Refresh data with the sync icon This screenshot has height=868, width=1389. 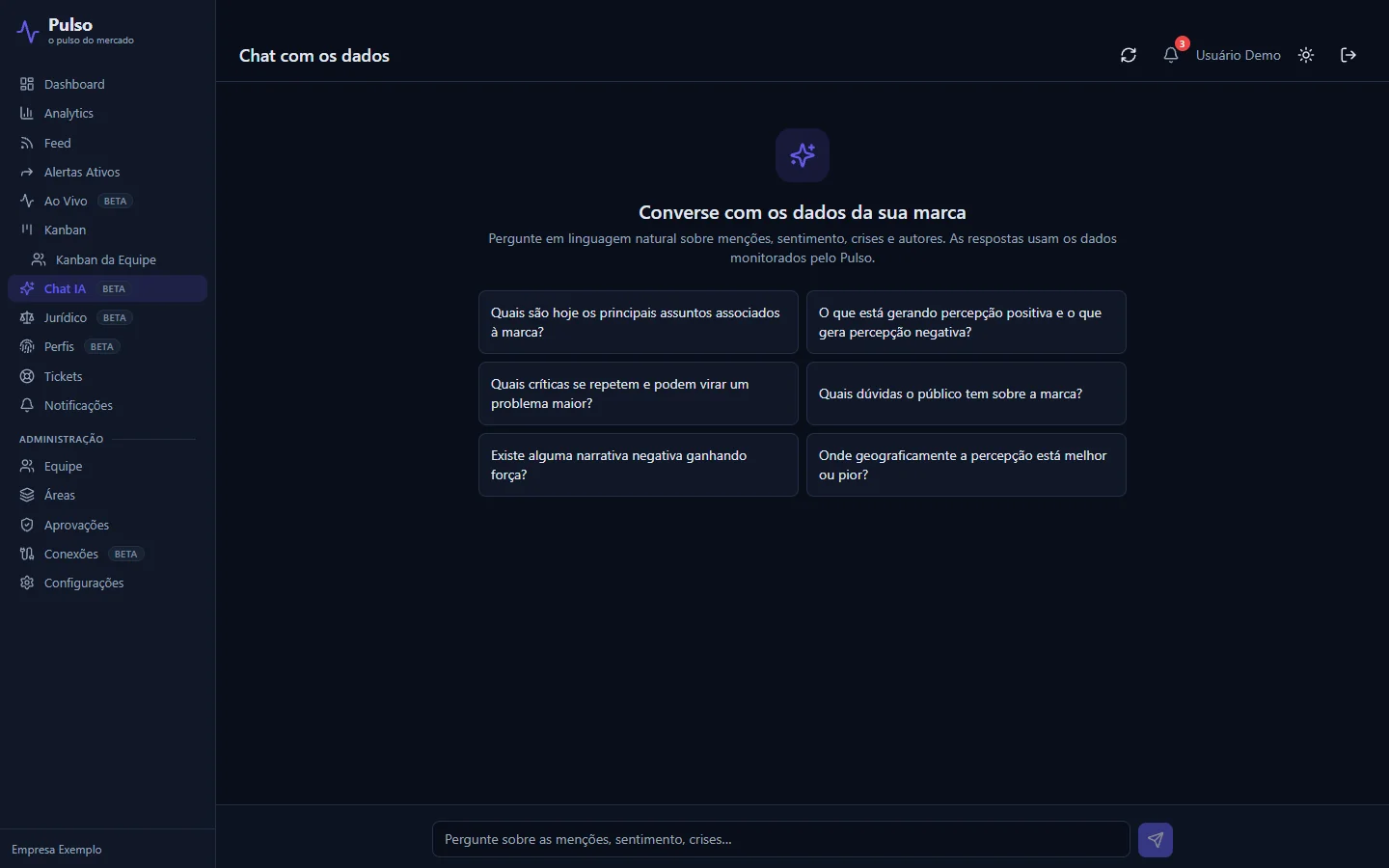tap(1129, 55)
